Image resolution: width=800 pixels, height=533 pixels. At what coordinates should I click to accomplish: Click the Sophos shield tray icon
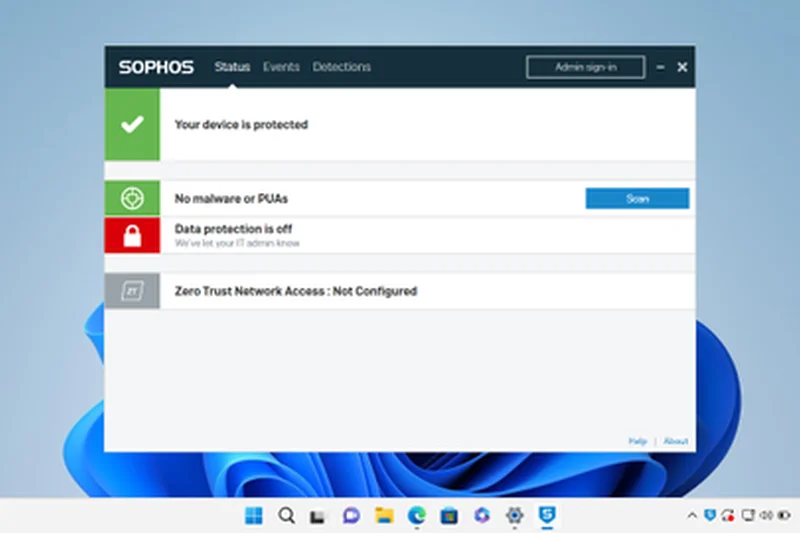pos(709,515)
